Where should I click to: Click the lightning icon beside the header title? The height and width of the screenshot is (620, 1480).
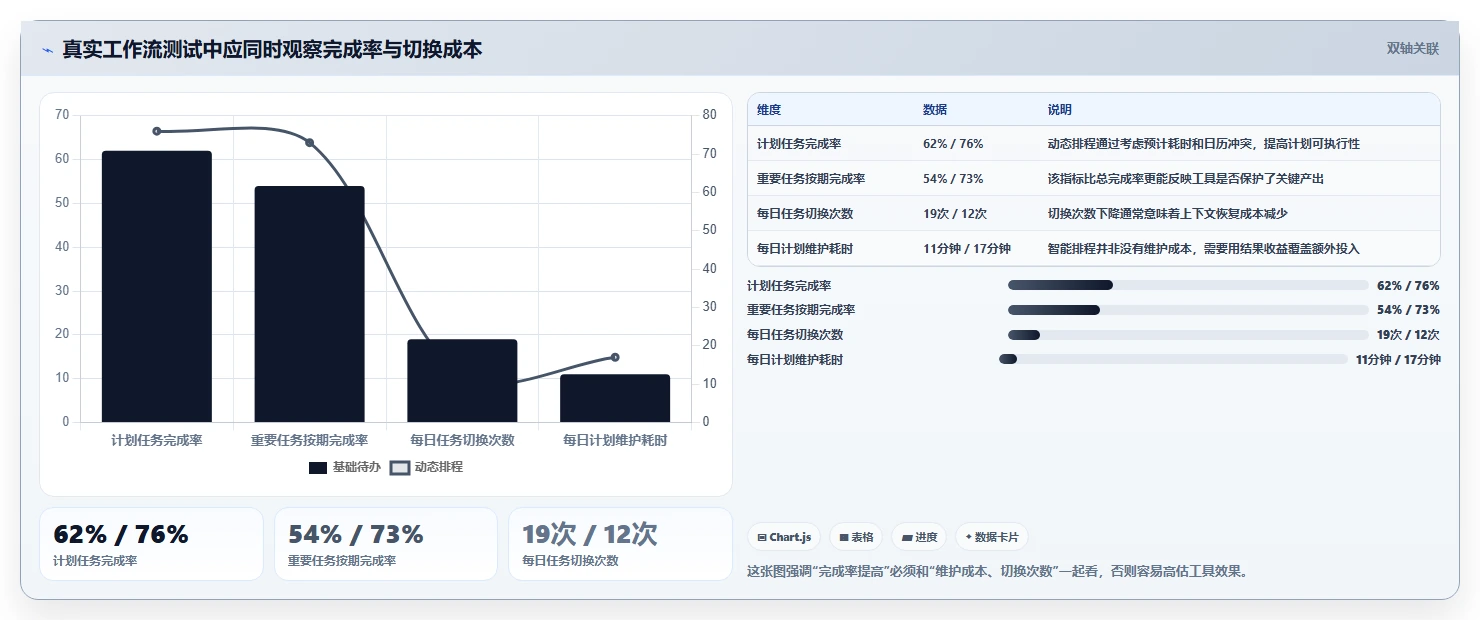[x=47, y=50]
